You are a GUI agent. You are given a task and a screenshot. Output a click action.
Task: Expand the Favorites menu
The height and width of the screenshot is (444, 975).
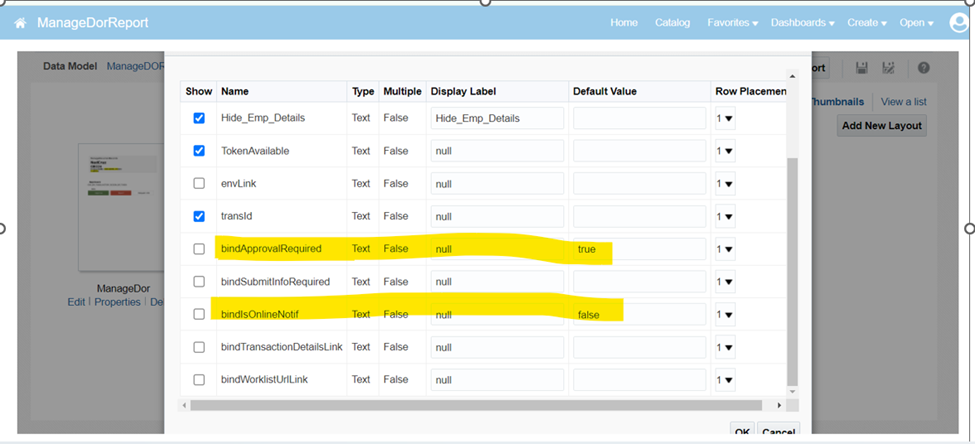coord(732,23)
